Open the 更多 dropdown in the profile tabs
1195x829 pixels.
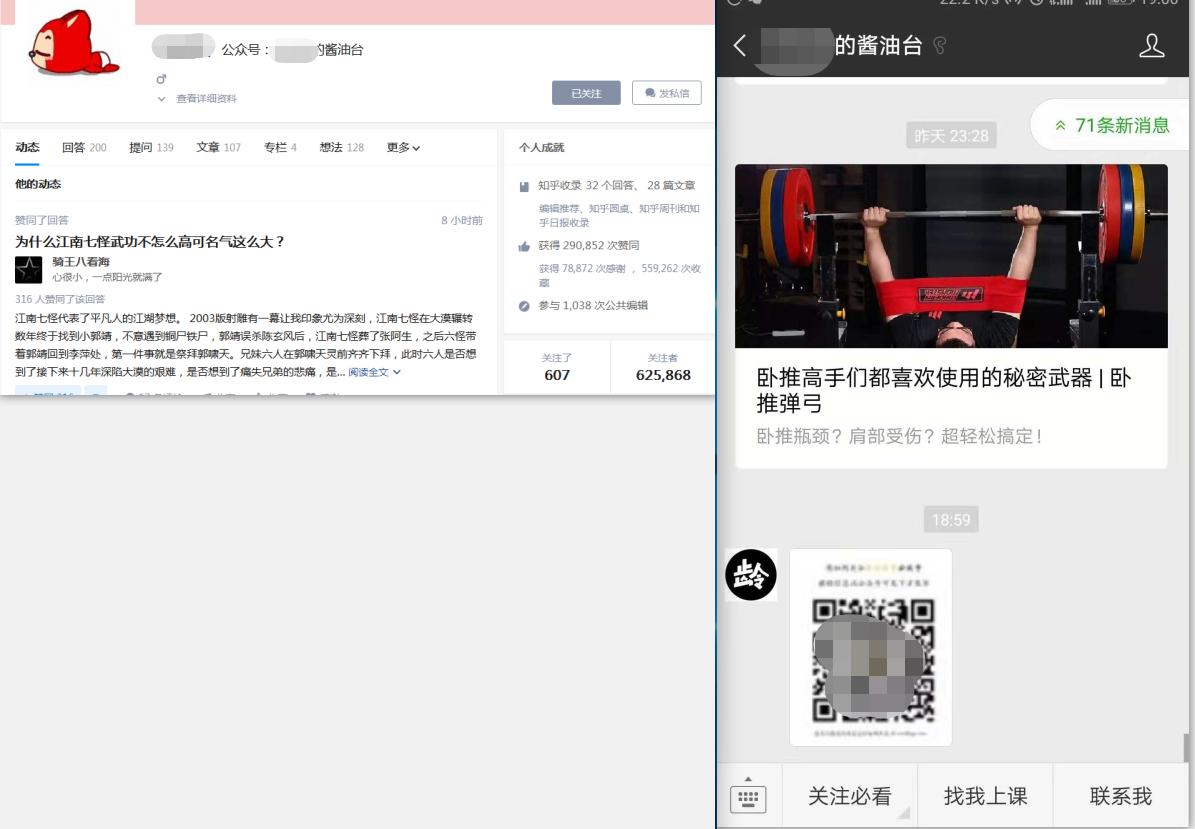tap(404, 147)
